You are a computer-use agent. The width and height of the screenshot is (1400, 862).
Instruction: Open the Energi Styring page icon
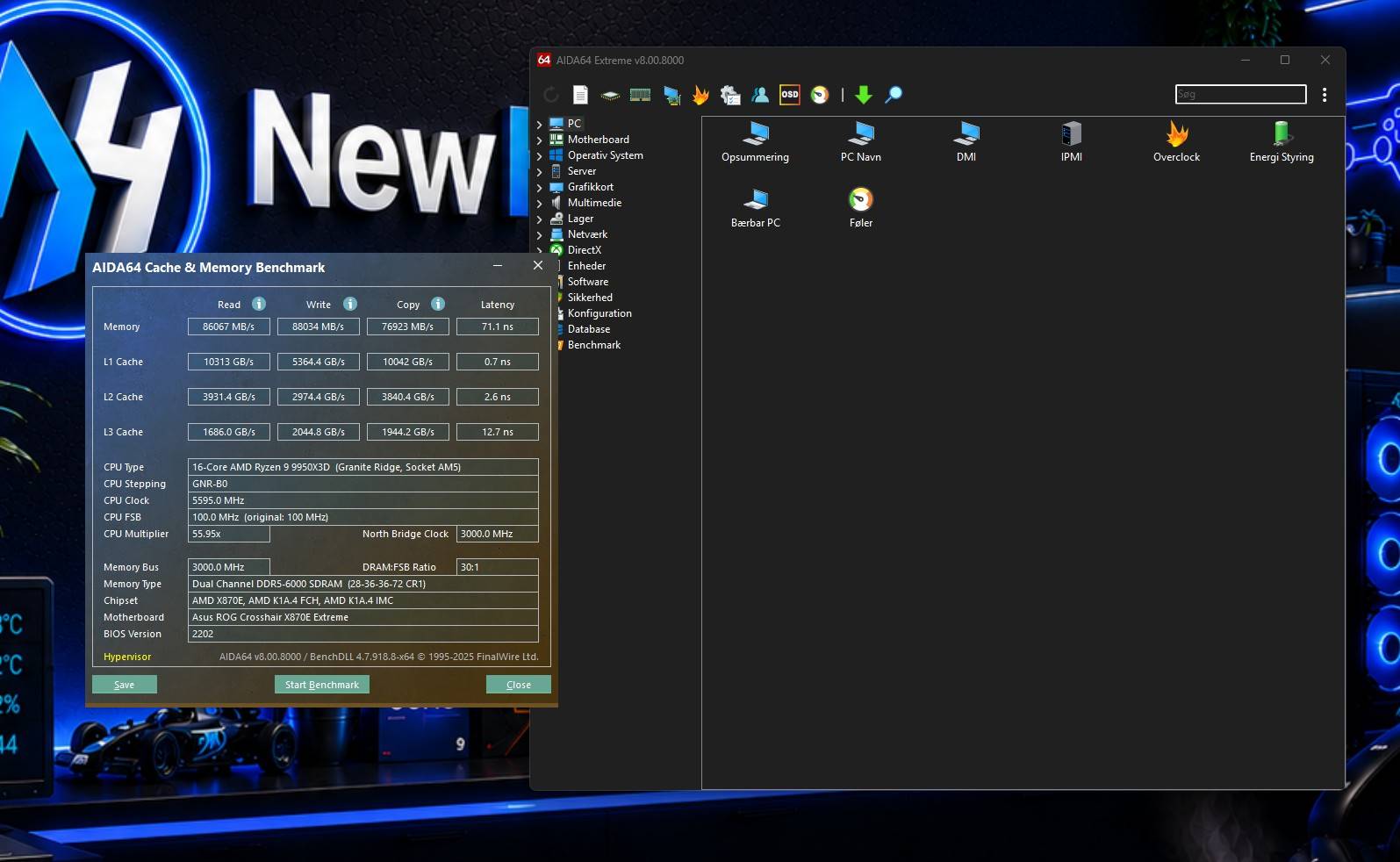tap(1282, 142)
